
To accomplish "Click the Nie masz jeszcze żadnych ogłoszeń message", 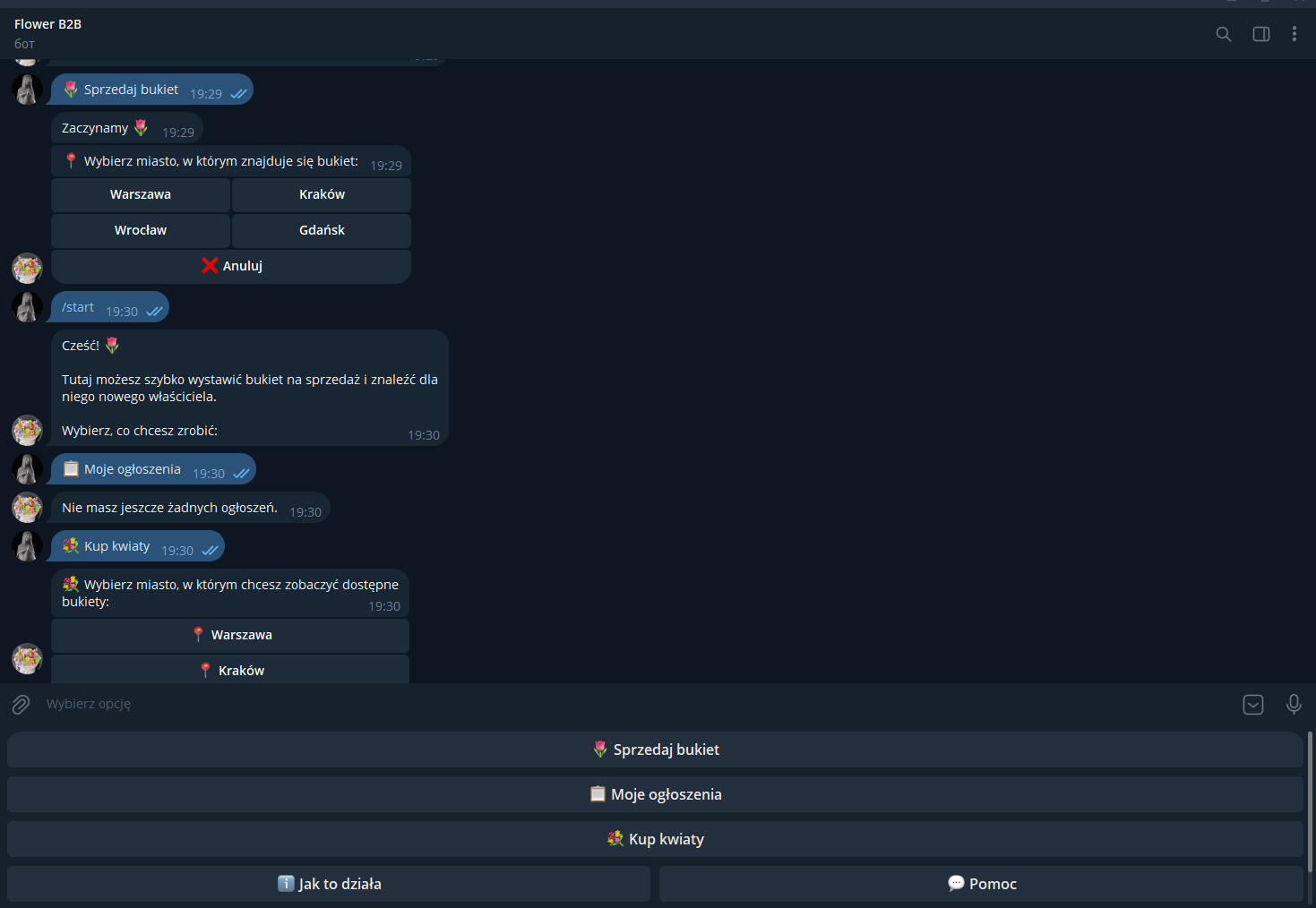I will point(191,508).
